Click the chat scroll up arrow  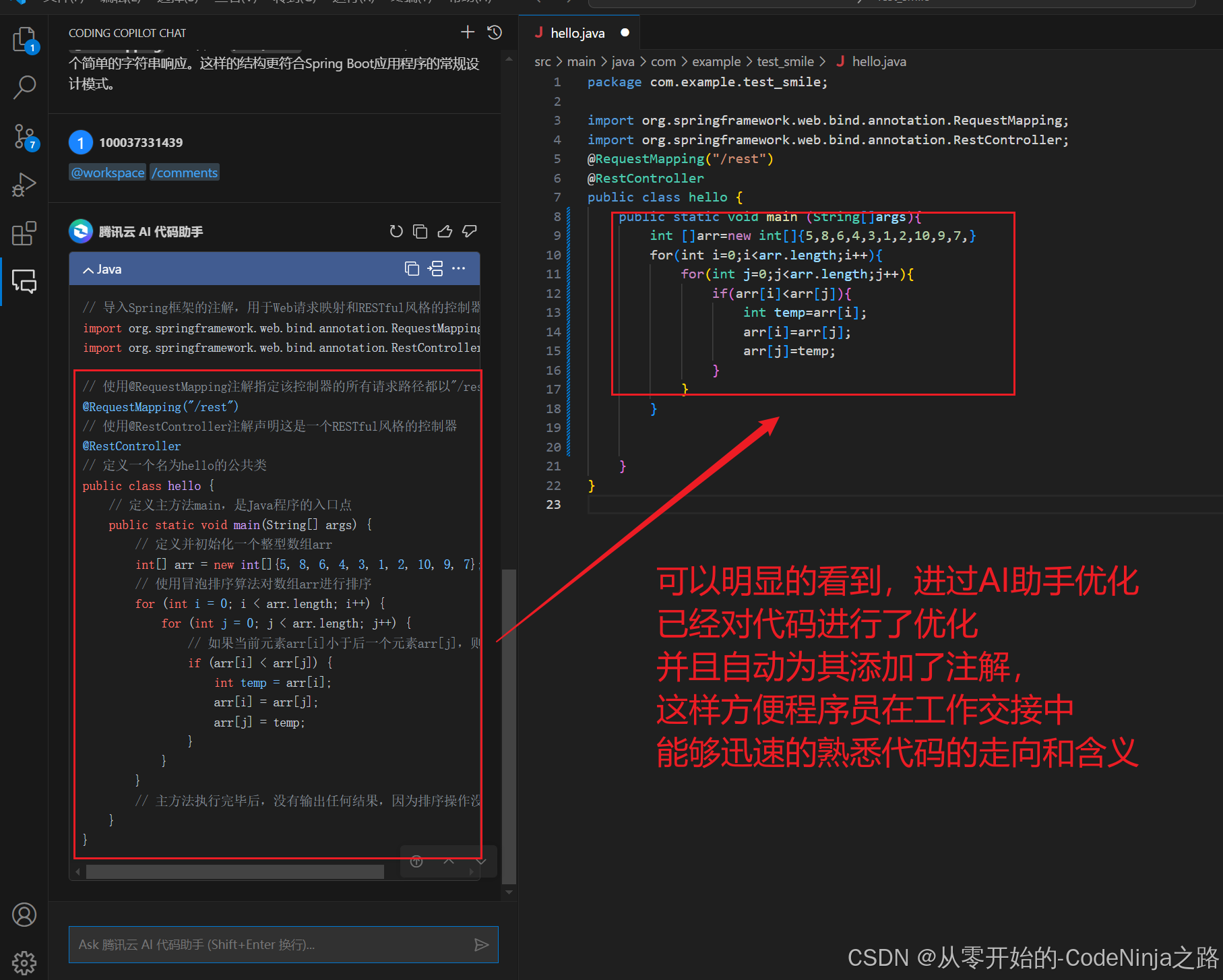pos(509,59)
